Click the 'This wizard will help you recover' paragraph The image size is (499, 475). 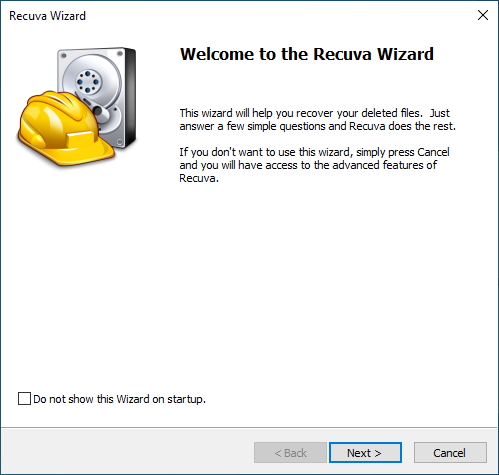pos(317,120)
